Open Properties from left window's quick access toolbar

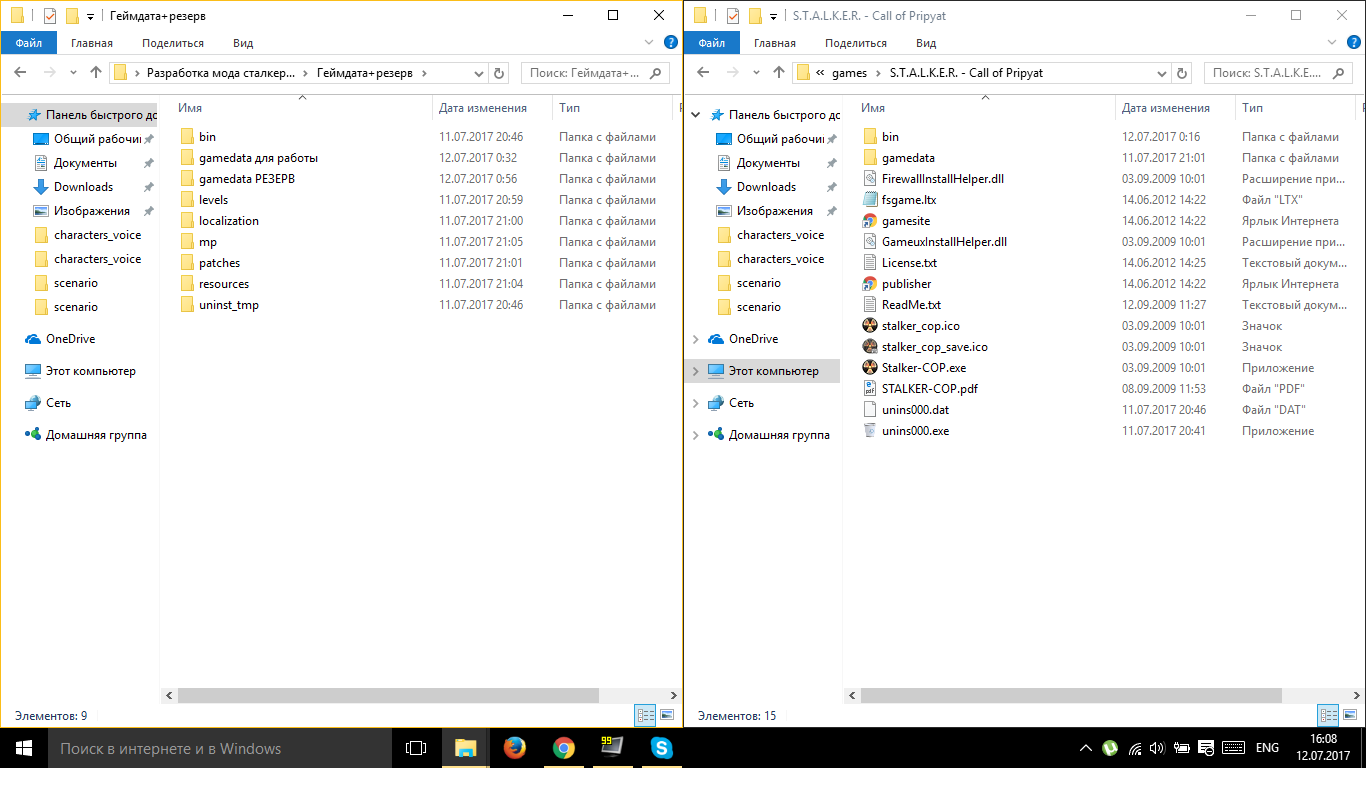(x=50, y=16)
